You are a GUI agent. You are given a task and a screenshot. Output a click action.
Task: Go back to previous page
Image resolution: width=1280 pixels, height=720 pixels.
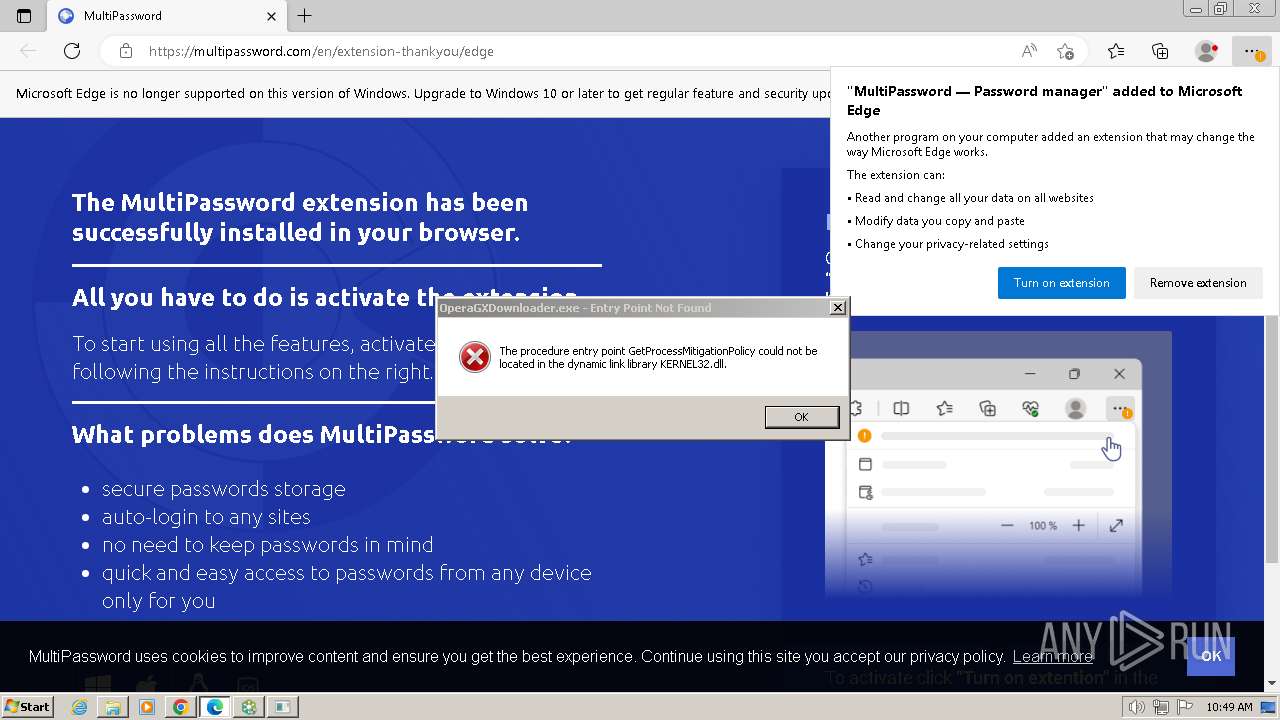point(28,51)
